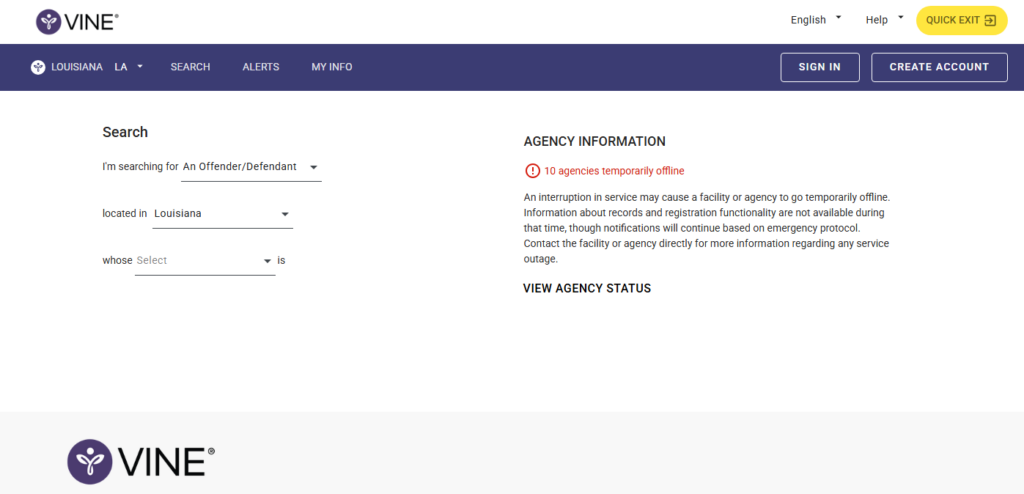Click the red warning exclamation icon

tap(532, 171)
